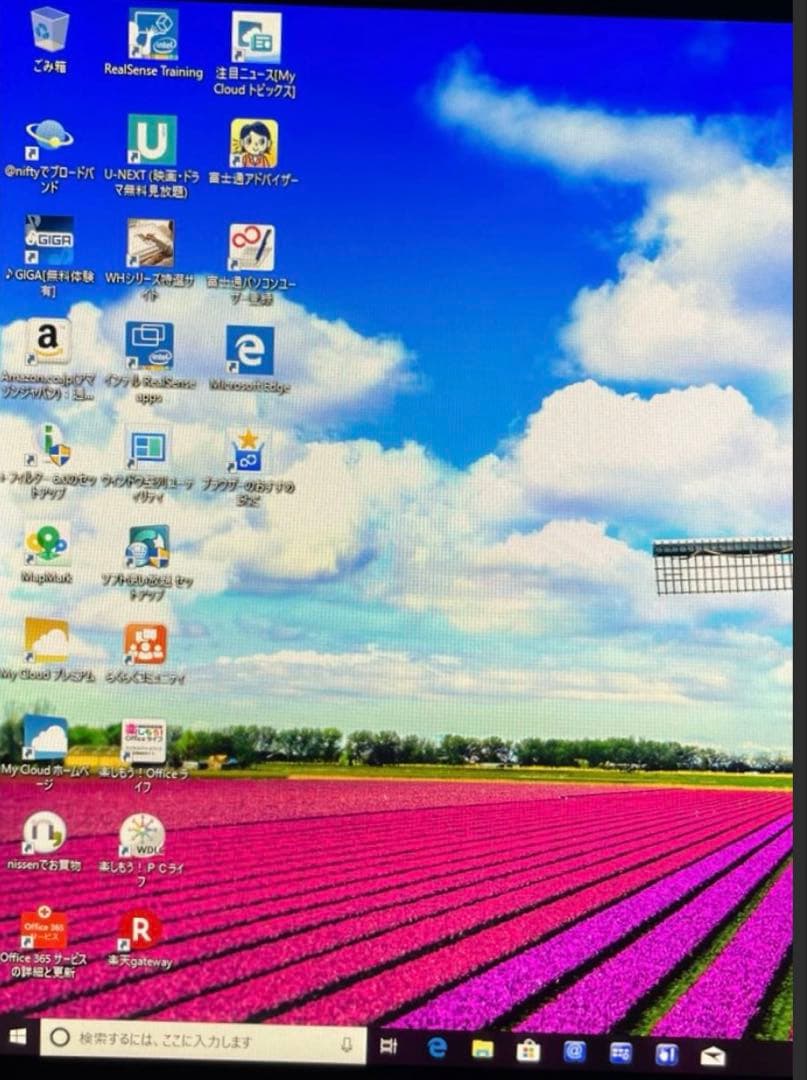Open the Amazon.co.jp shortcut

click(x=46, y=342)
